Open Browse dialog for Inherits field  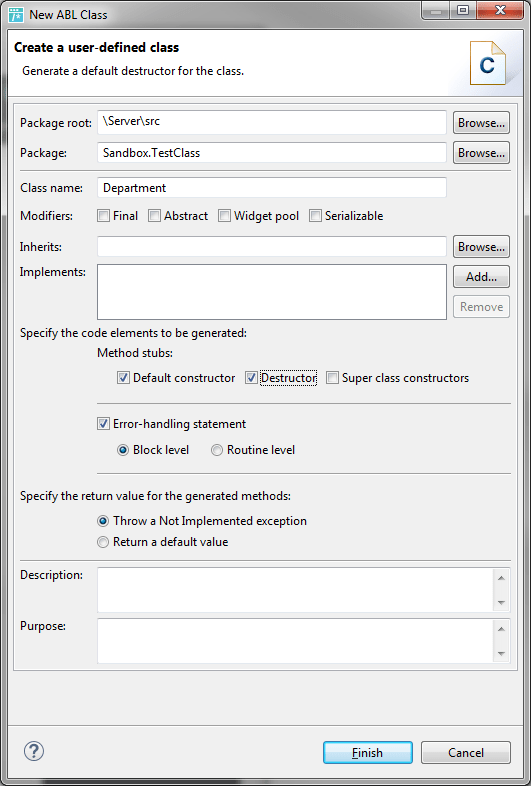pos(481,247)
